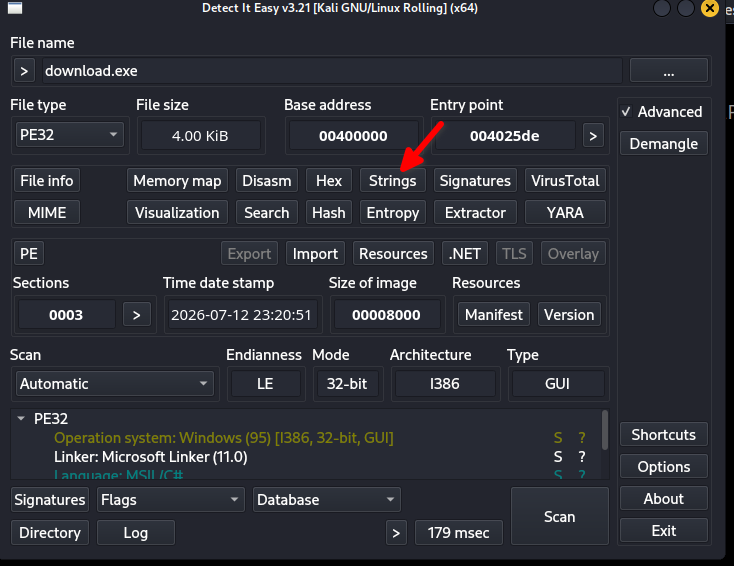The height and width of the screenshot is (566, 734).
Task: Click the Time date stamp field
Action: [242, 315]
